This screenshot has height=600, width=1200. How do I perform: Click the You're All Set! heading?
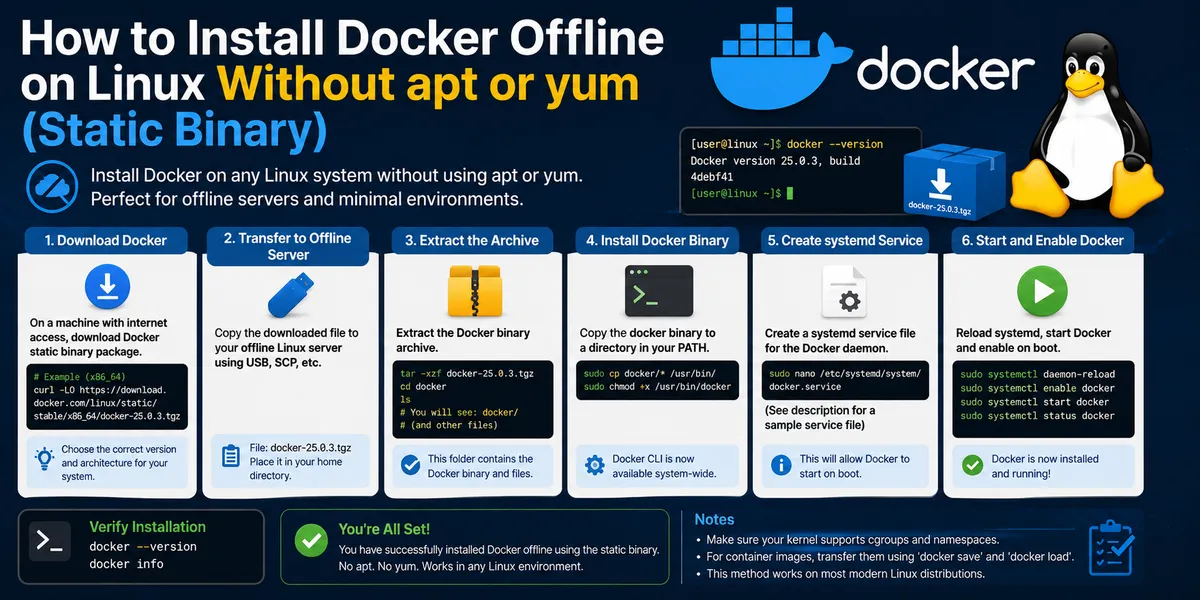coord(385,530)
